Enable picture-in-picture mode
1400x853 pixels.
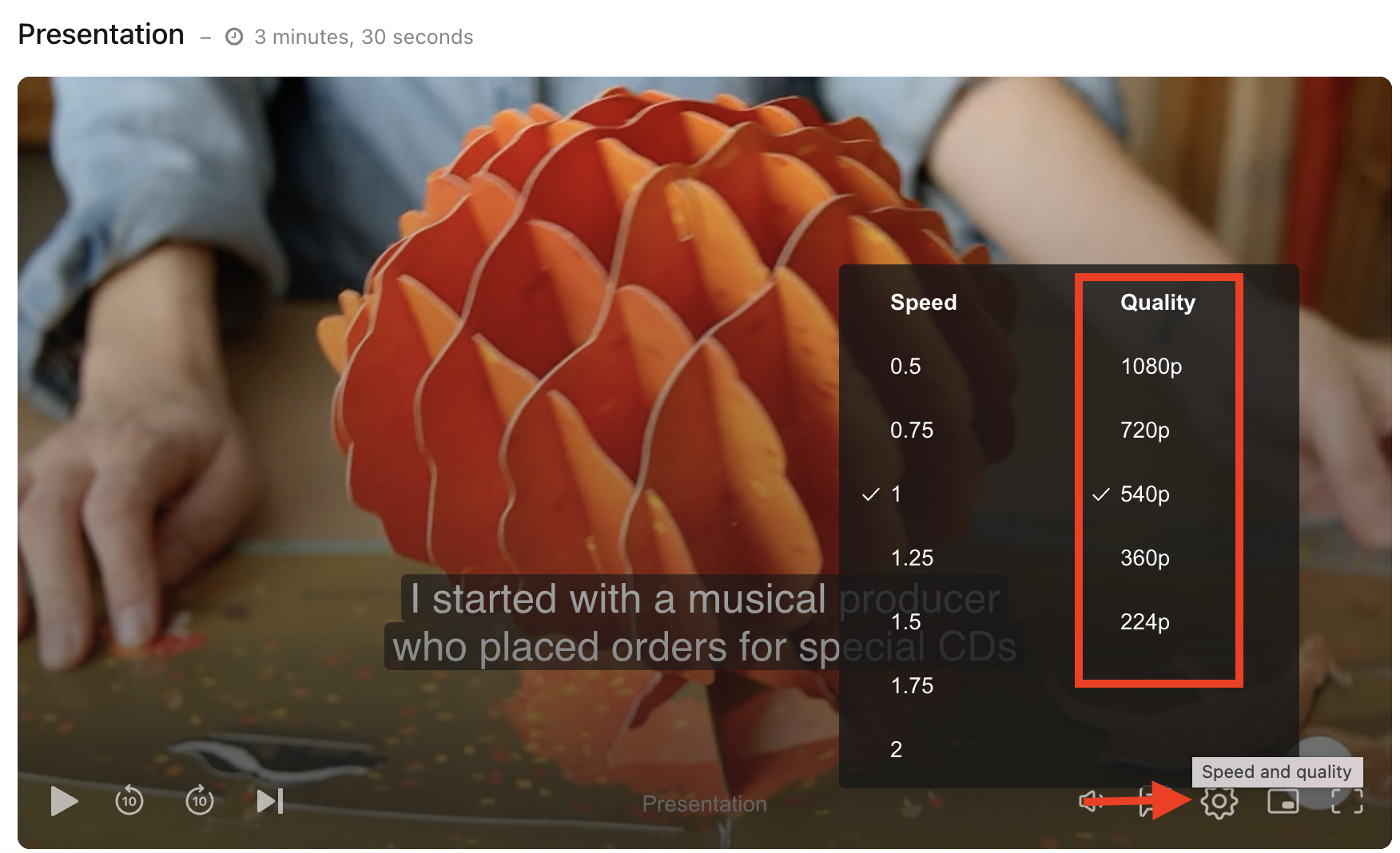pyautogui.click(x=1283, y=801)
